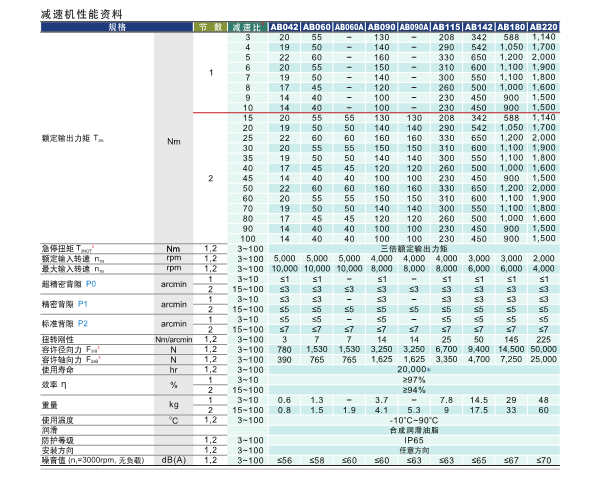Select the 节数 header cell
The width and height of the screenshot is (604, 485).
[x=210, y=27]
